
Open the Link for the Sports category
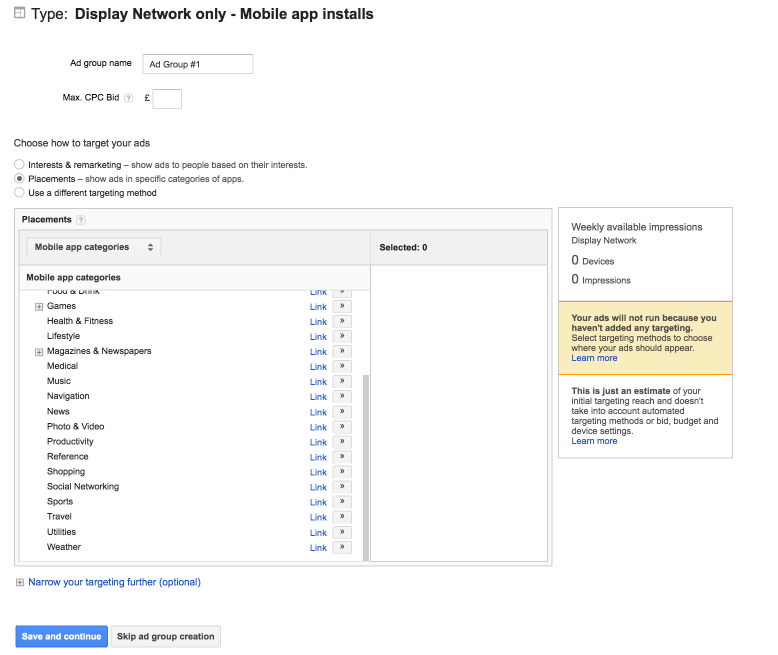coord(318,502)
